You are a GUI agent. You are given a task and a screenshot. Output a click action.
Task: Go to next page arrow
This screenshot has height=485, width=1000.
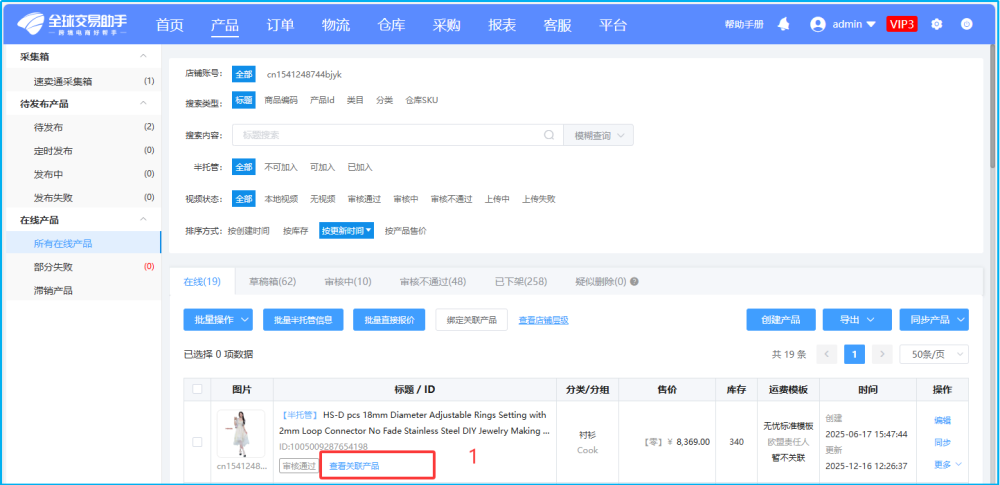pos(882,354)
